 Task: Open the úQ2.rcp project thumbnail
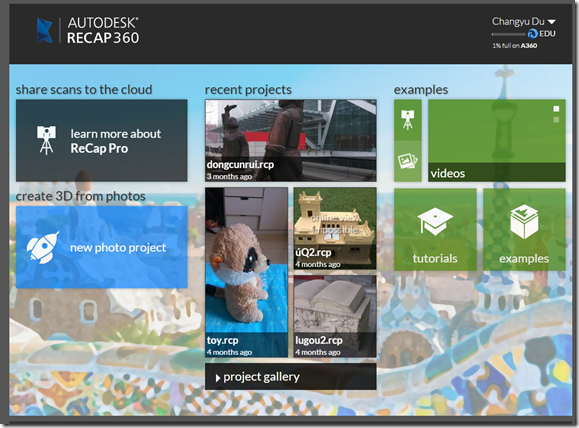pos(335,228)
